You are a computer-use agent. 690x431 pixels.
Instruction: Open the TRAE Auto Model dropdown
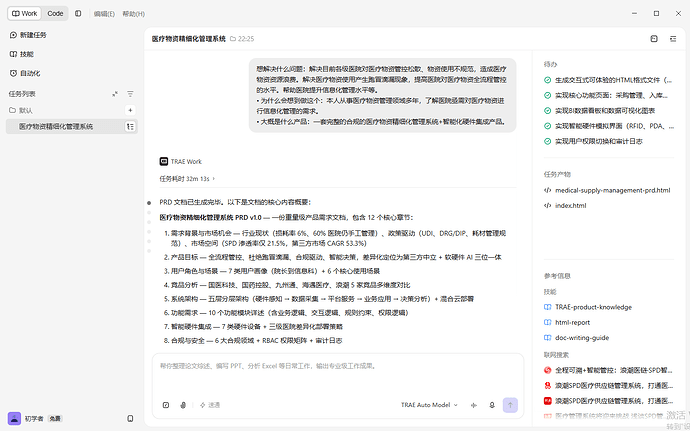(429, 405)
